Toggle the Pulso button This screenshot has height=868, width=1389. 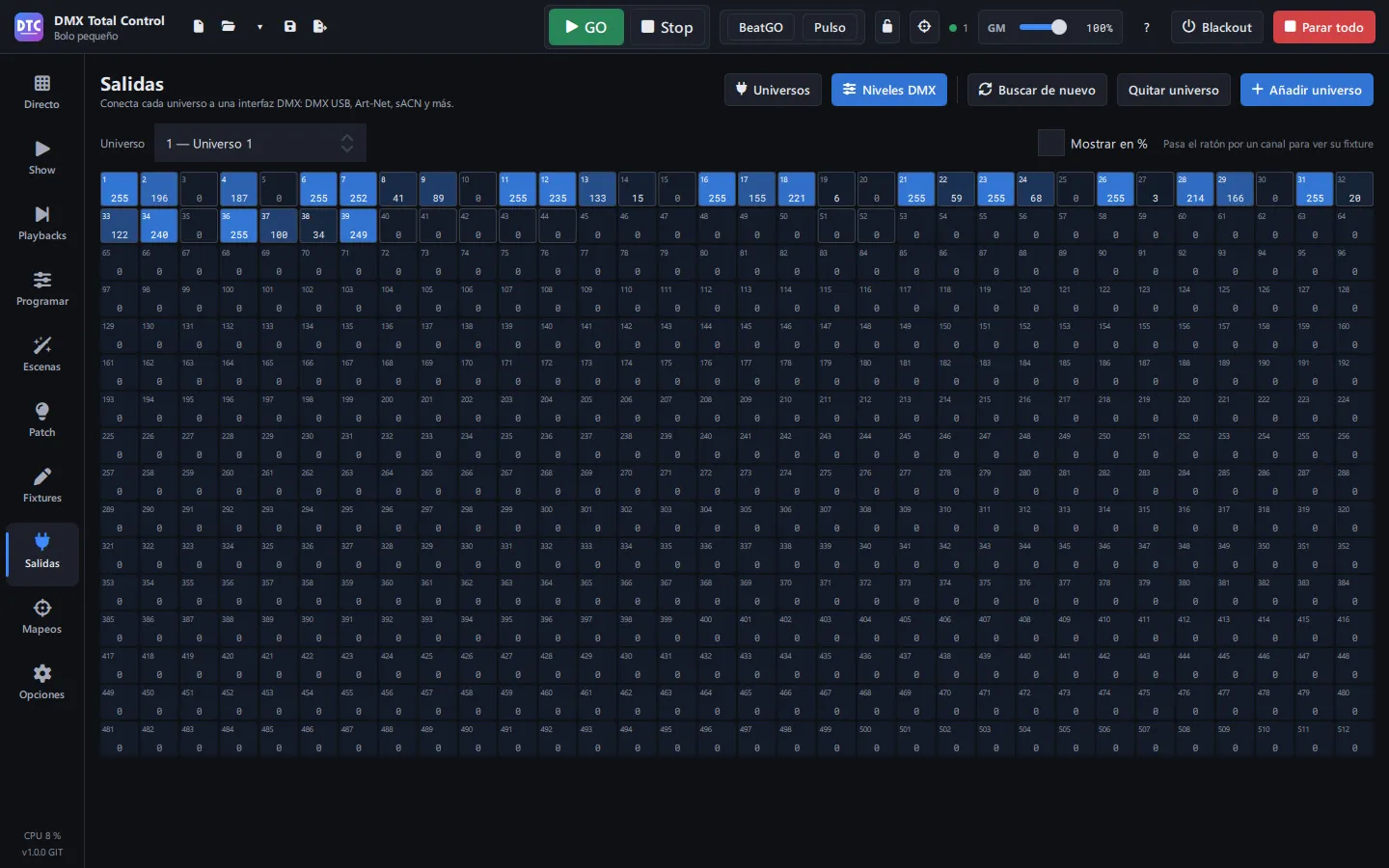(830, 27)
